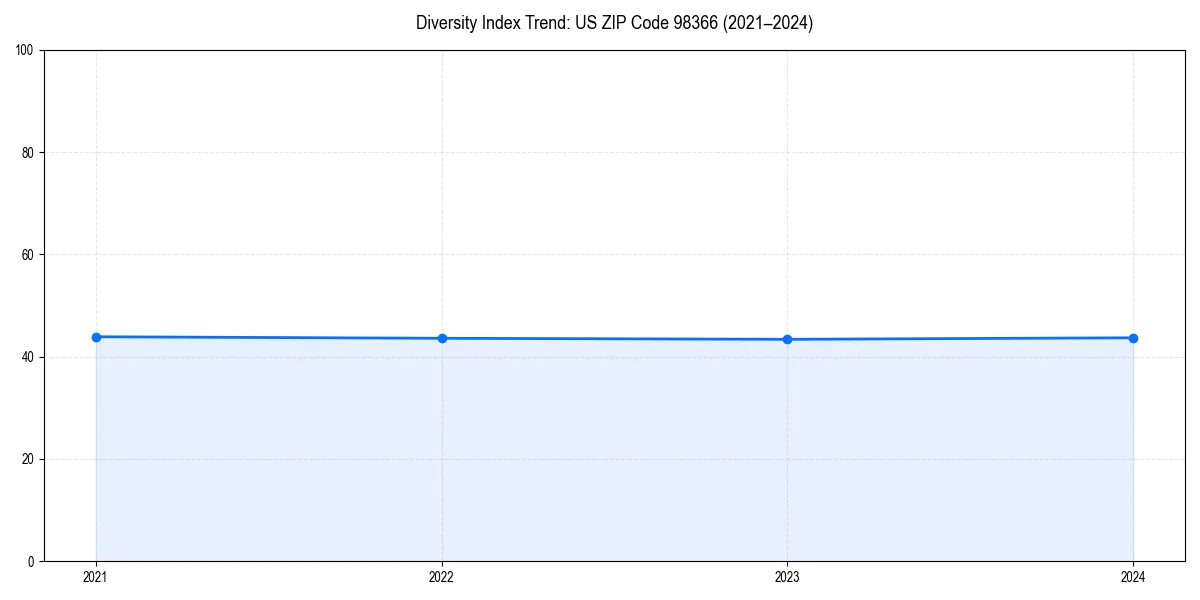Click inside the shaded area fill
1200x600 pixels.
600,450
